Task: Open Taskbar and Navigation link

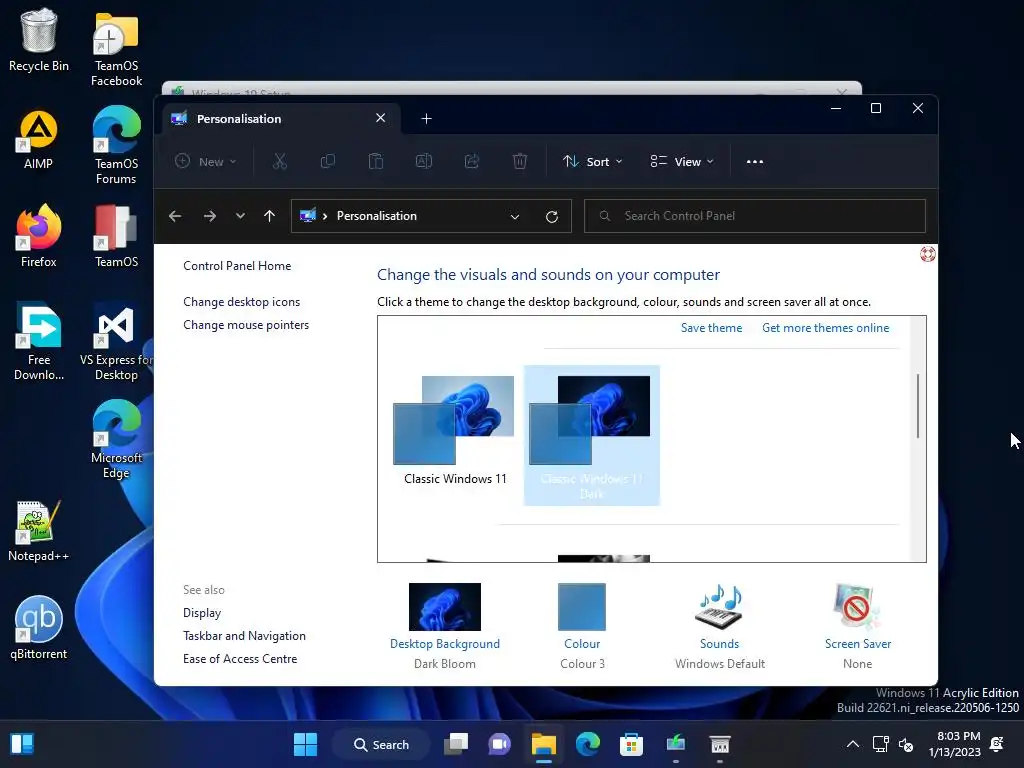Action: [x=244, y=635]
